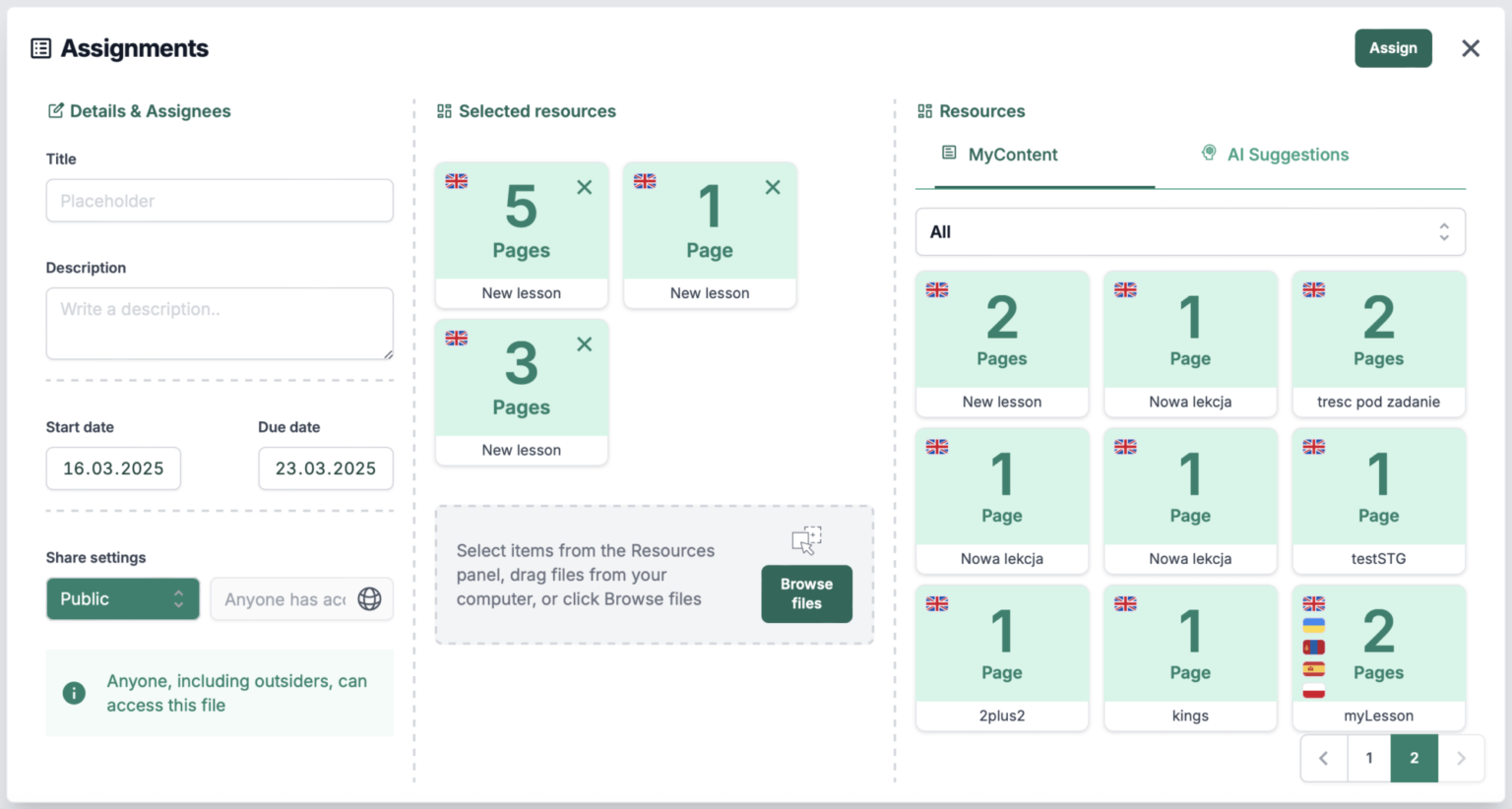1512x809 pixels.
Task: Remove the 5 Pages New lesson resource
Action: pyautogui.click(x=584, y=186)
